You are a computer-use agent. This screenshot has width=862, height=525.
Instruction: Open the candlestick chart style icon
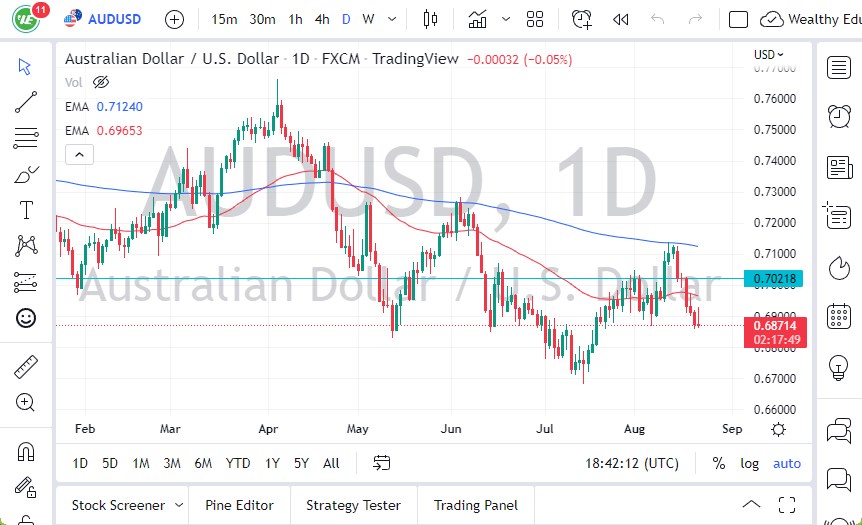[x=431, y=19]
